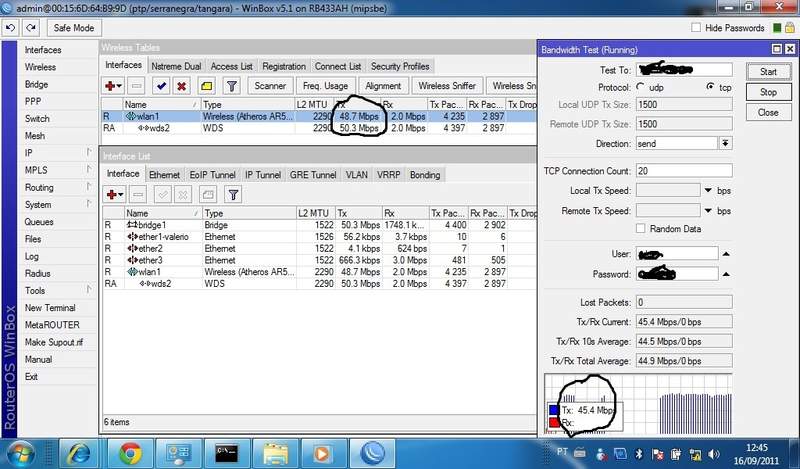Image resolution: width=800 pixels, height=469 pixels.
Task: Click the blue Tx legend swatch in graph
Action: pos(554,410)
